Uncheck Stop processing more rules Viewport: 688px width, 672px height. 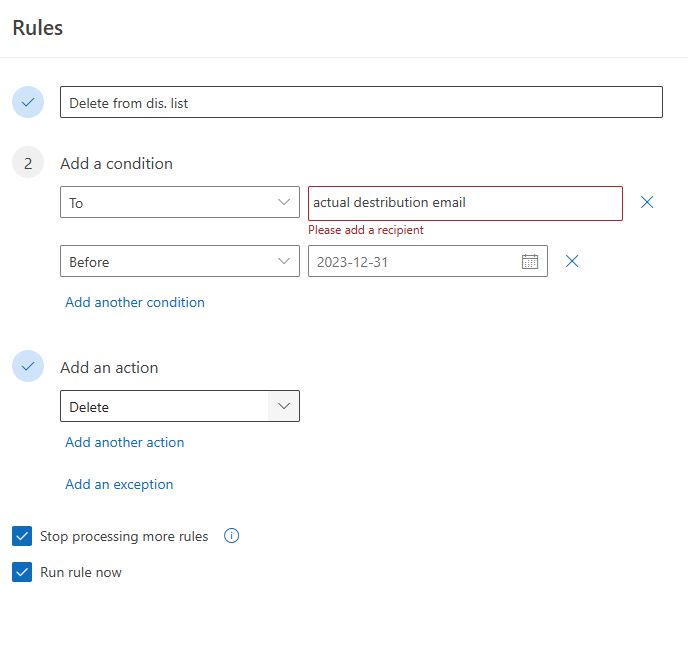pos(22,536)
